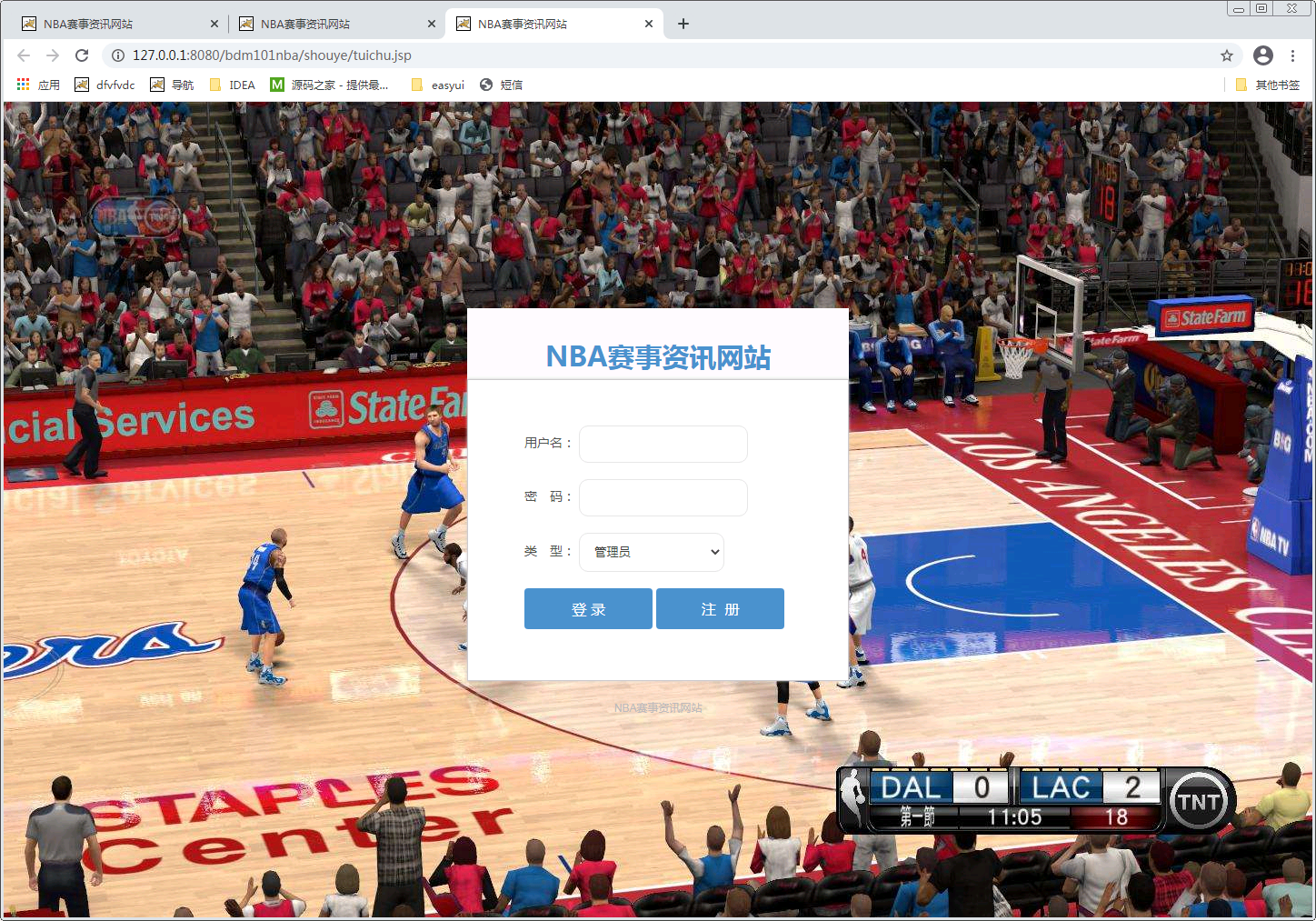This screenshot has height=921, width=1316.
Task: Open the IDEA bookmarks folder
Action: [233, 85]
